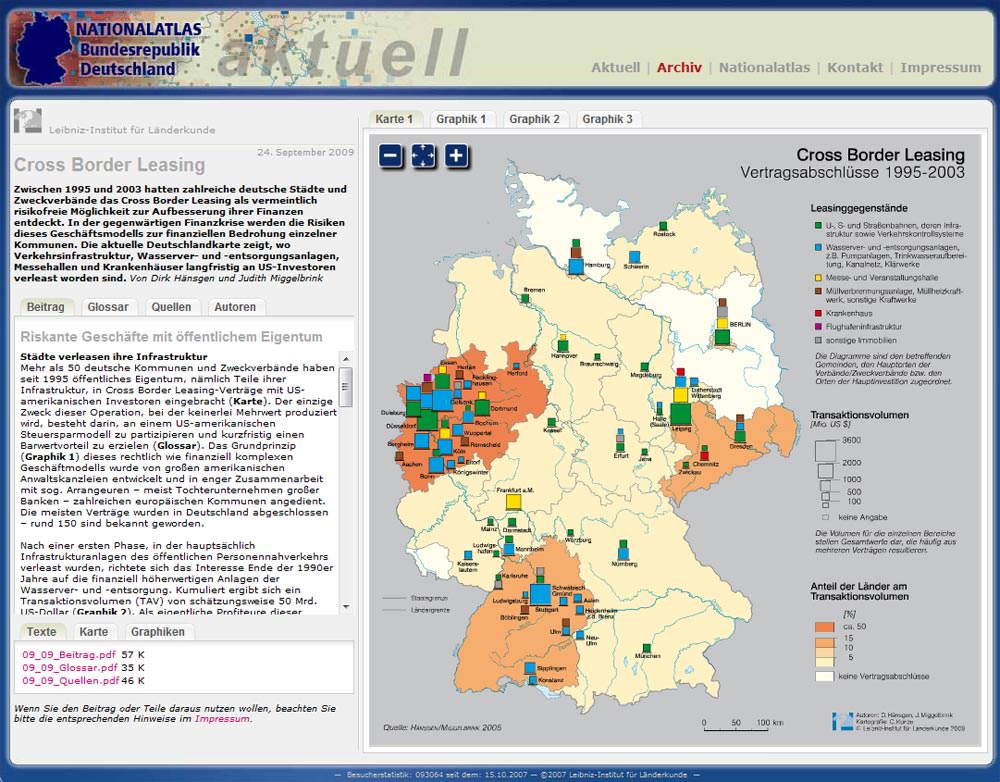Download 09_09_Glossar.pdf
The width and height of the screenshot is (1000, 782).
[x=70, y=667]
